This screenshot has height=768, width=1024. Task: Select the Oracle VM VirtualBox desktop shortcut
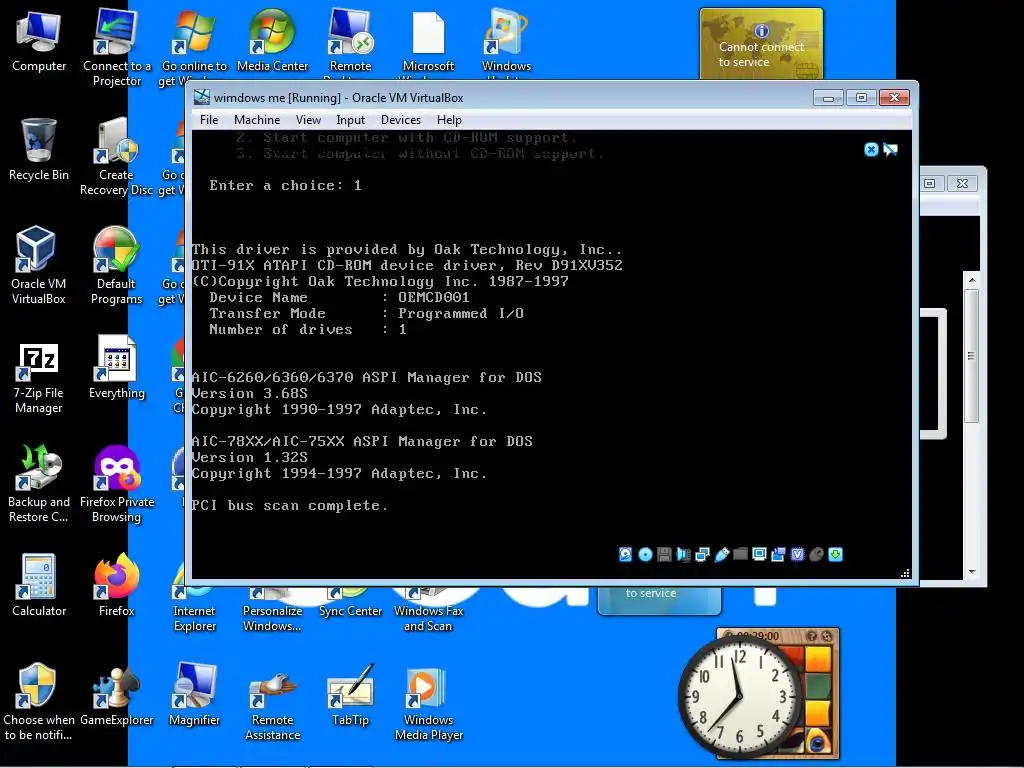click(x=39, y=266)
